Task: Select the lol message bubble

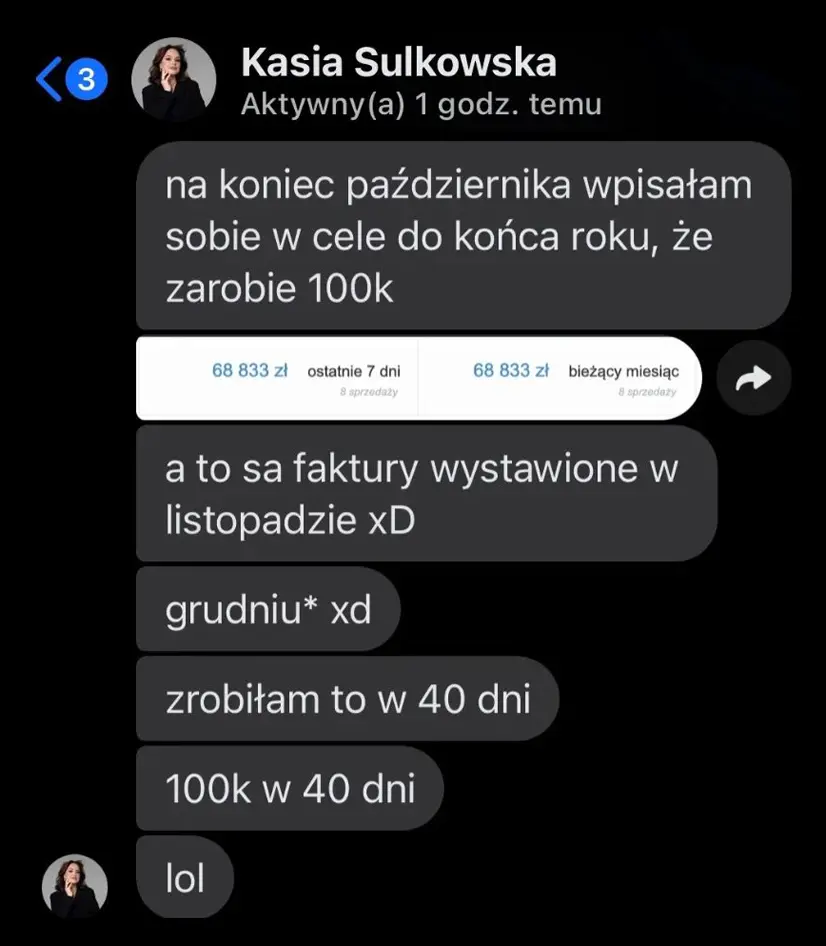Action: [x=185, y=877]
